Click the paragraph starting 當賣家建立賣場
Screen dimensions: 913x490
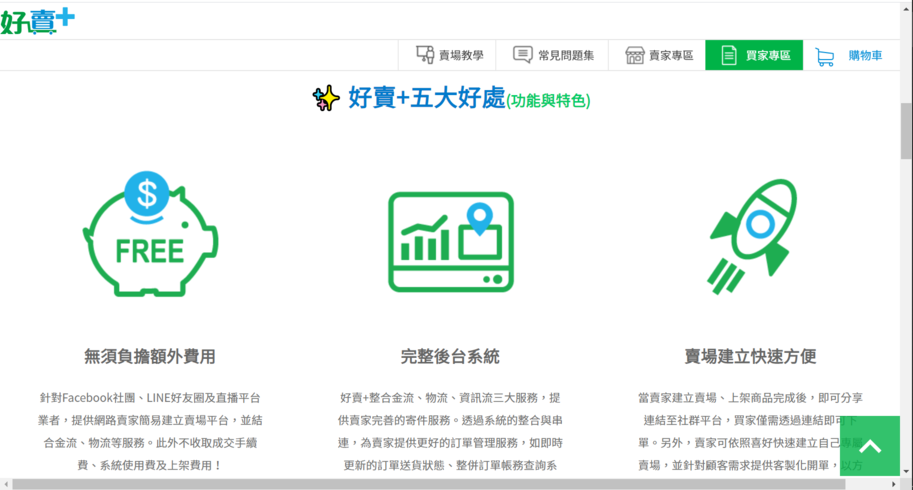[x=750, y=431]
